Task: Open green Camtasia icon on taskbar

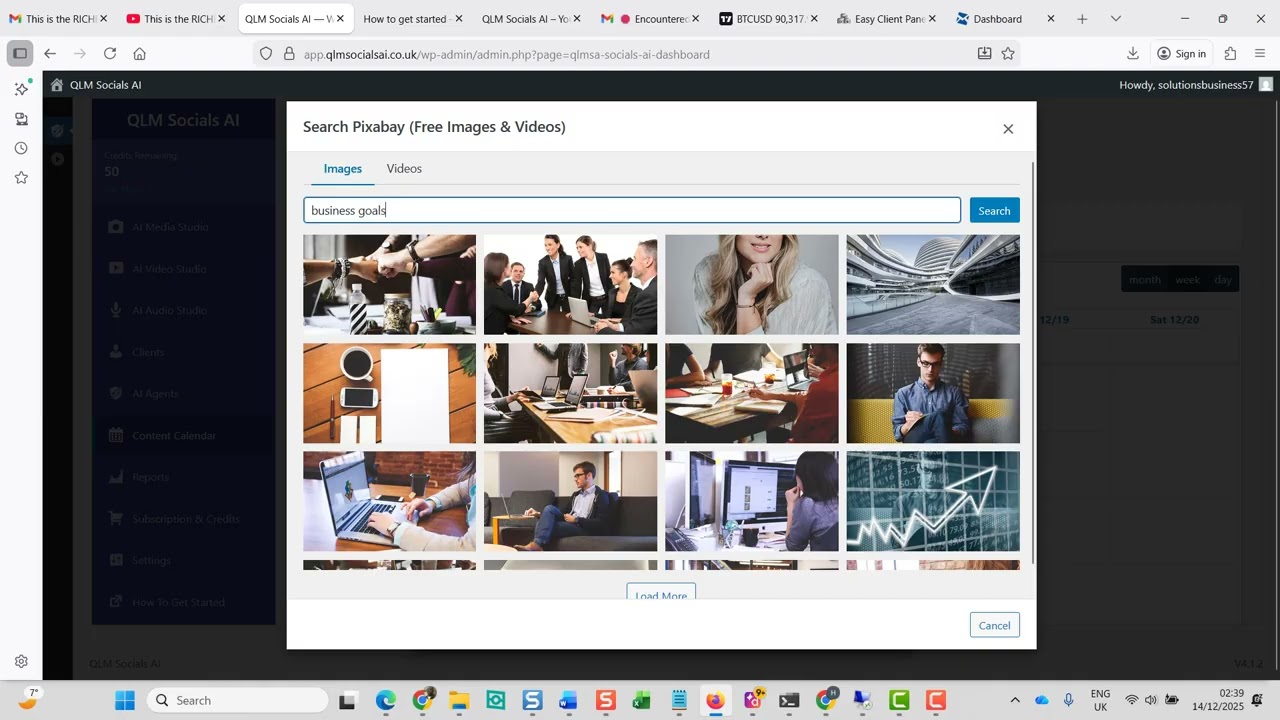Action: click(x=899, y=700)
